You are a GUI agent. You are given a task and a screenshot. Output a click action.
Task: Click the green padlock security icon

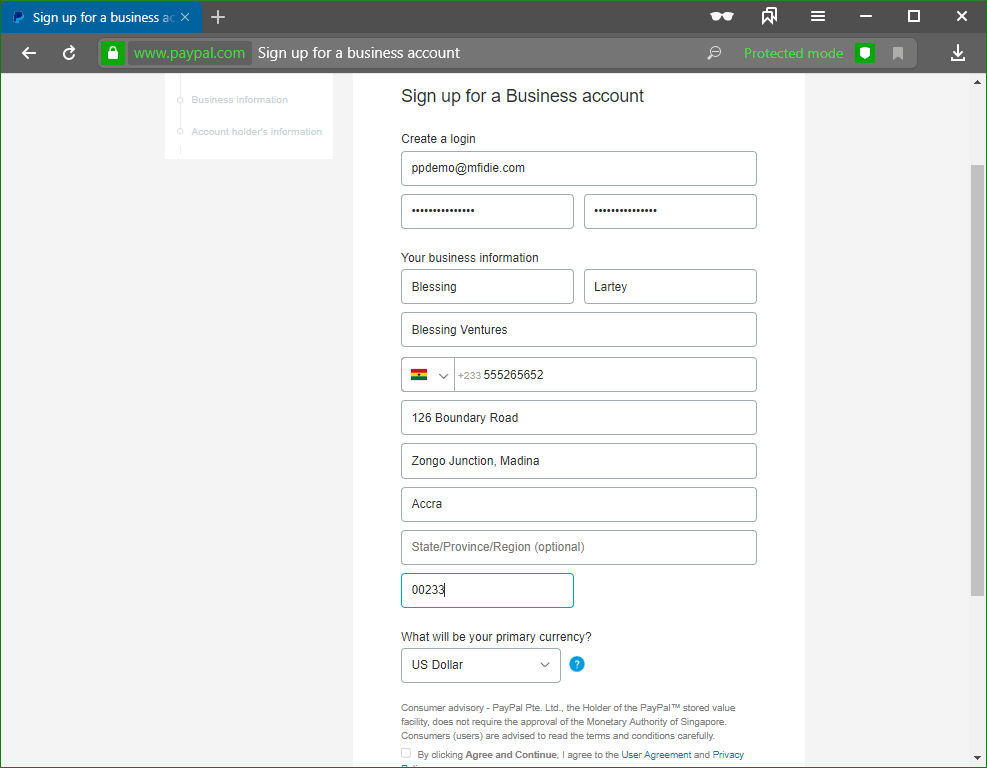(x=113, y=53)
